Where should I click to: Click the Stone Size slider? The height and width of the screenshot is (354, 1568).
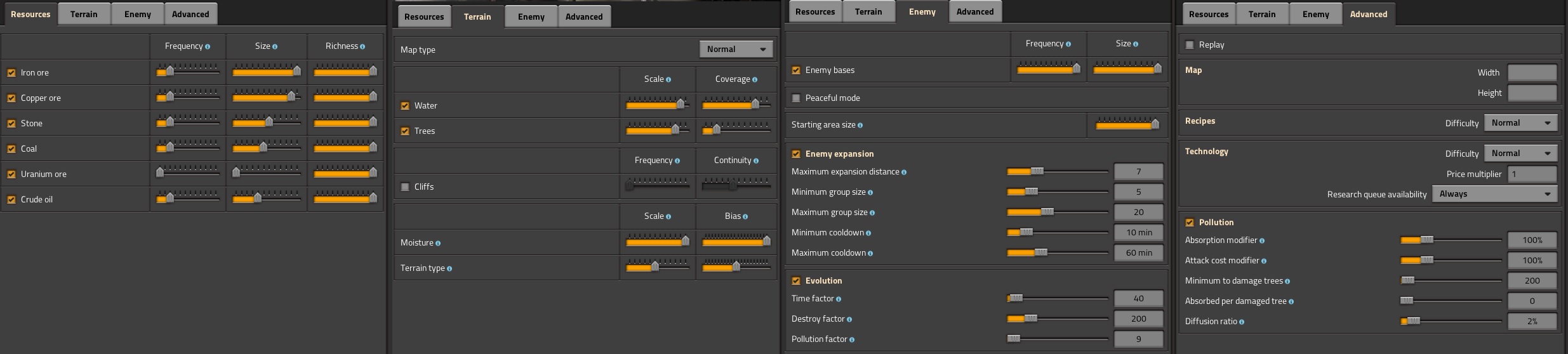coord(267,121)
